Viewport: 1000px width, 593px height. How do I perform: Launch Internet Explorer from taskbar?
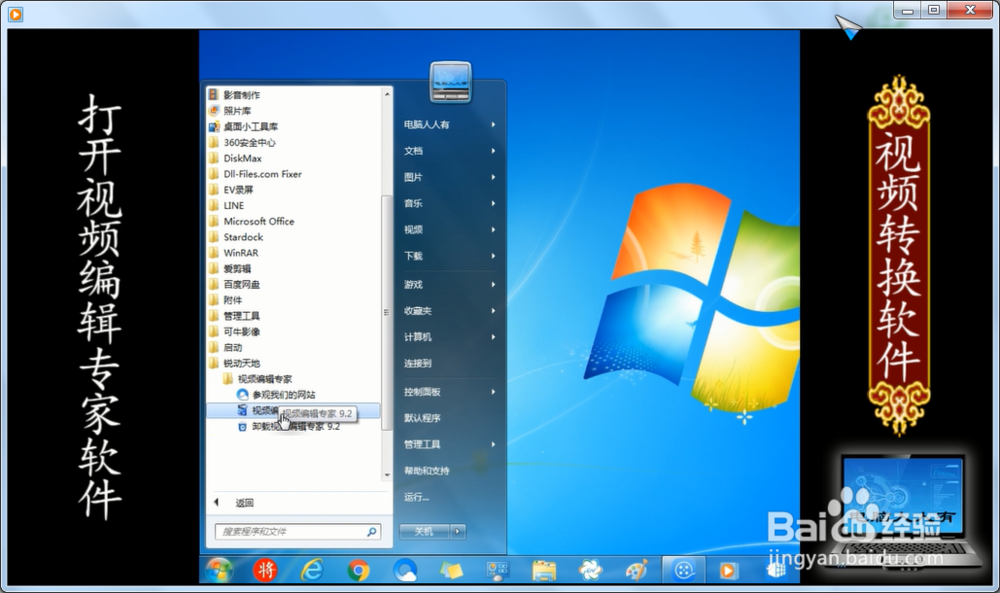312,570
